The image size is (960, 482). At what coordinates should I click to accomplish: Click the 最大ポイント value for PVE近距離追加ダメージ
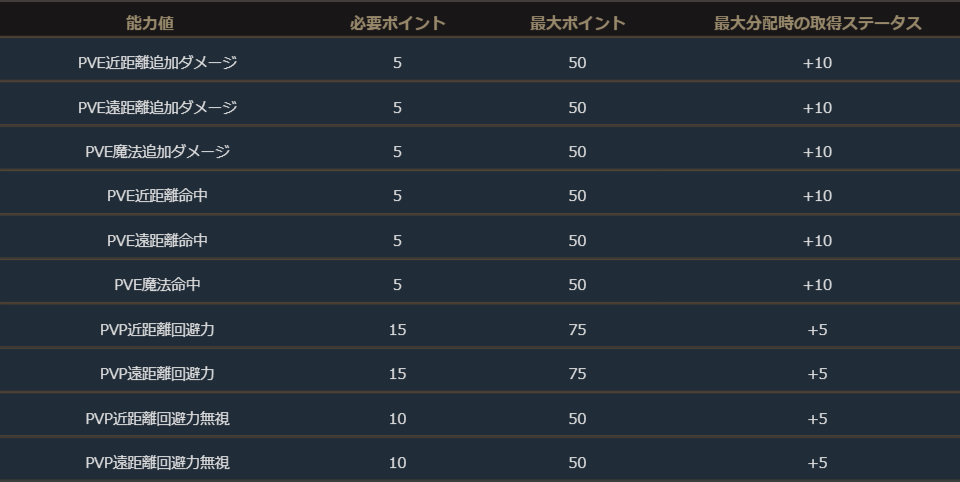point(577,63)
